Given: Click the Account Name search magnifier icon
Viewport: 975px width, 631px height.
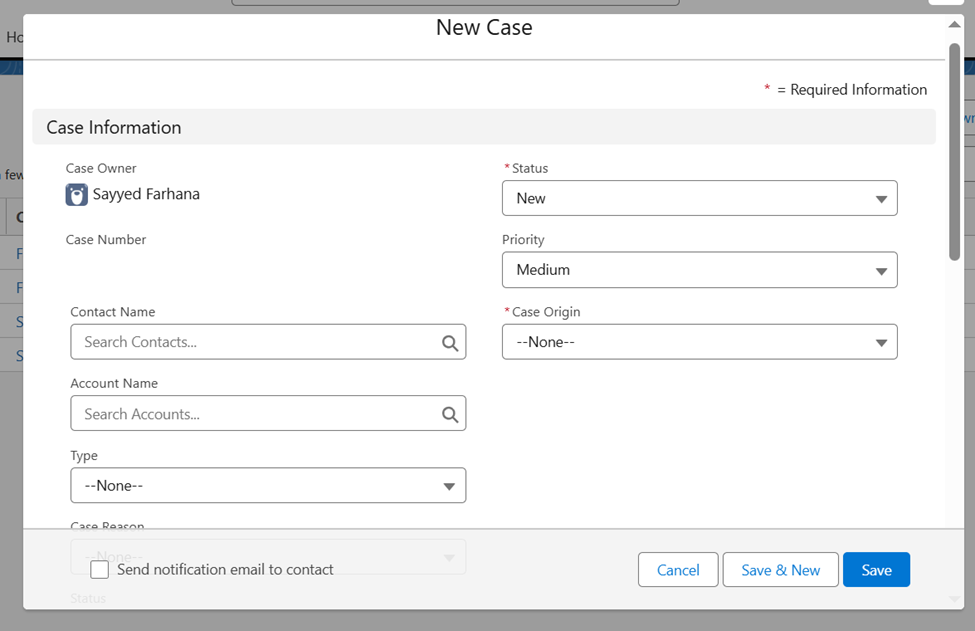Looking at the screenshot, I should pos(450,414).
